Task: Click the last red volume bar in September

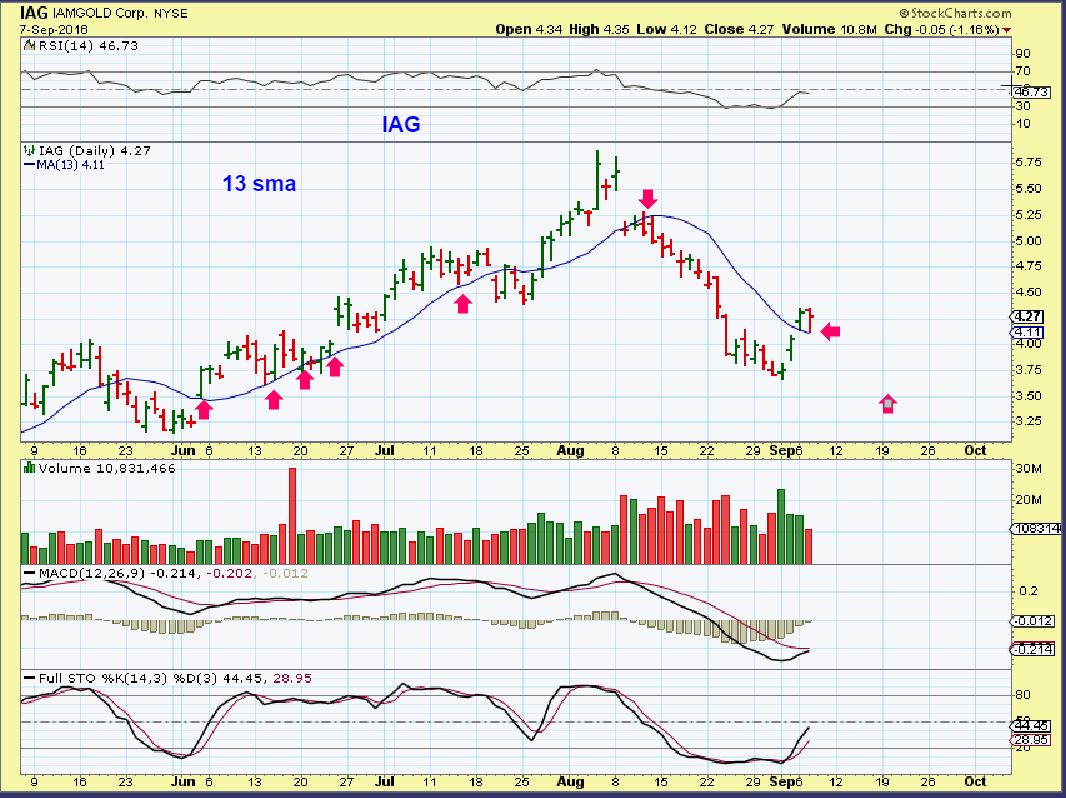Action: click(x=808, y=547)
